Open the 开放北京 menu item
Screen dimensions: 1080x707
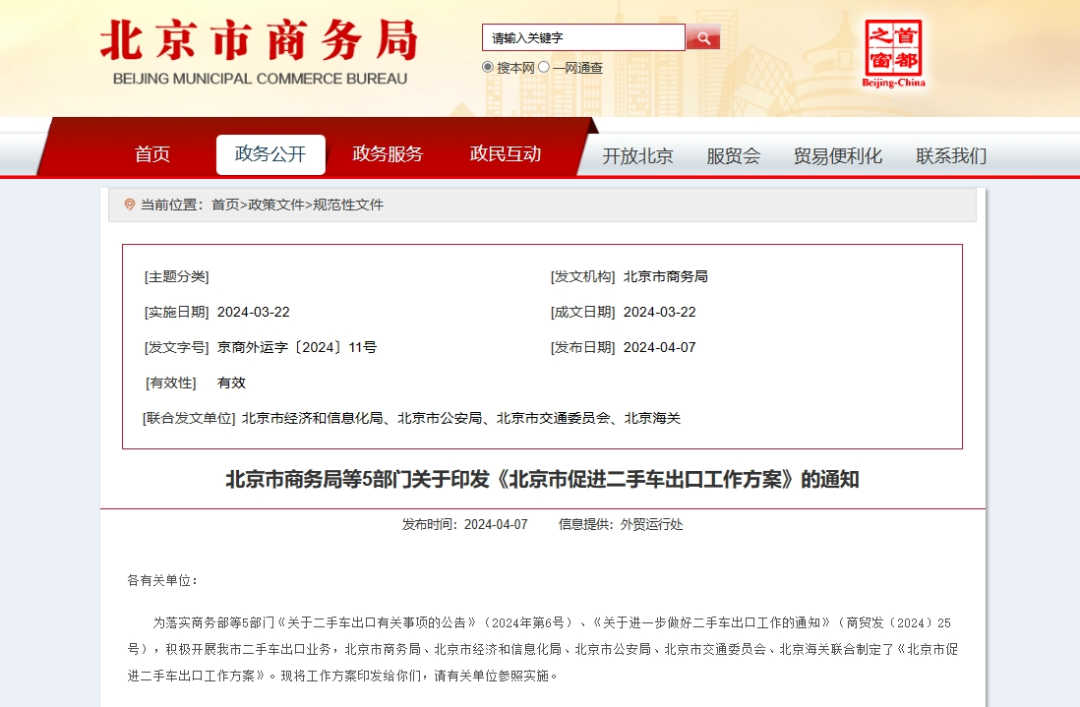pos(638,156)
